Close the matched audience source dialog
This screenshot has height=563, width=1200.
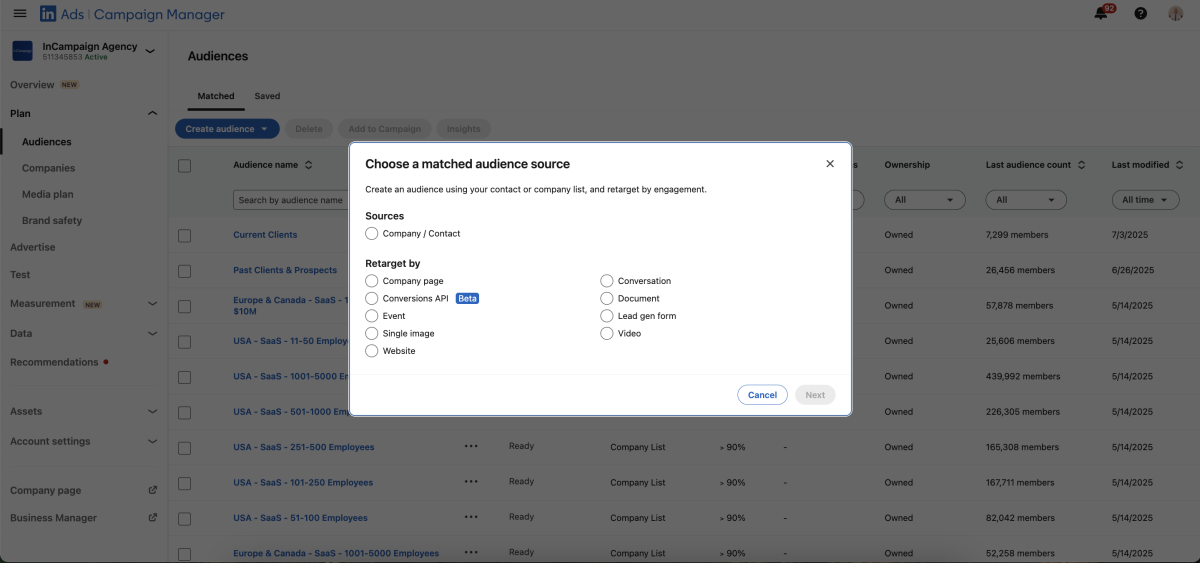tap(830, 164)
